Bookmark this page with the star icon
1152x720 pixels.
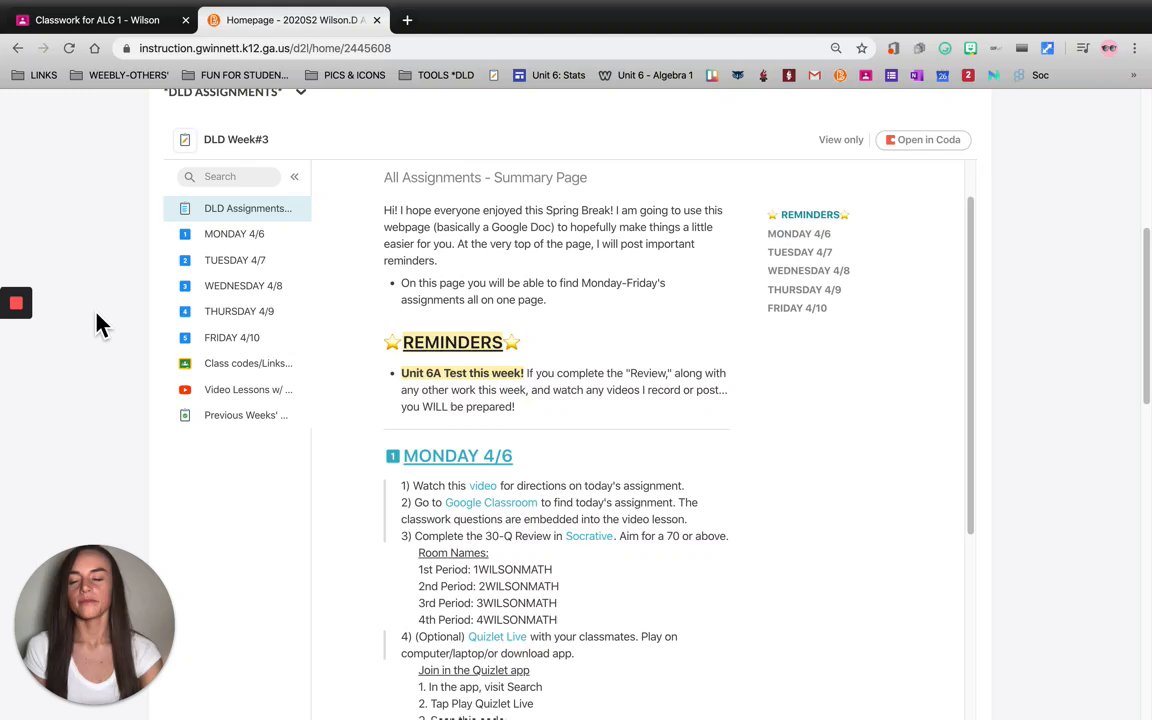[x=862, y=48]
